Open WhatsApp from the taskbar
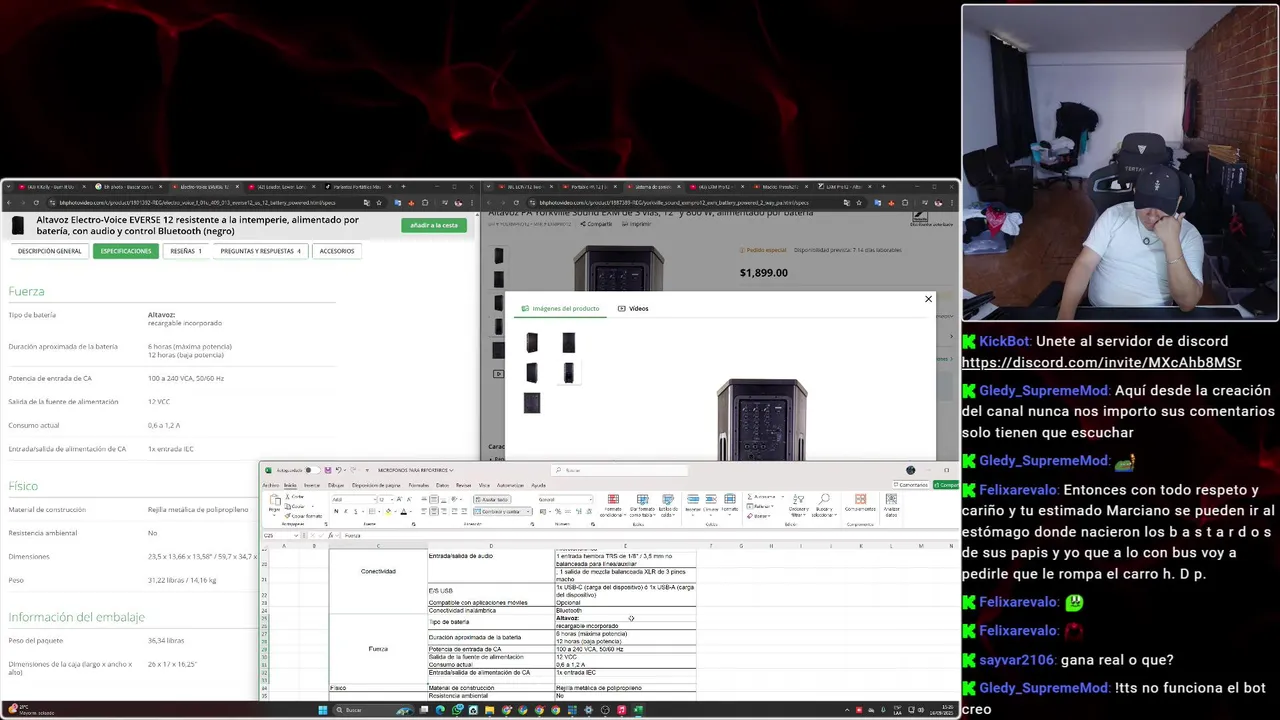 point(457,710)
